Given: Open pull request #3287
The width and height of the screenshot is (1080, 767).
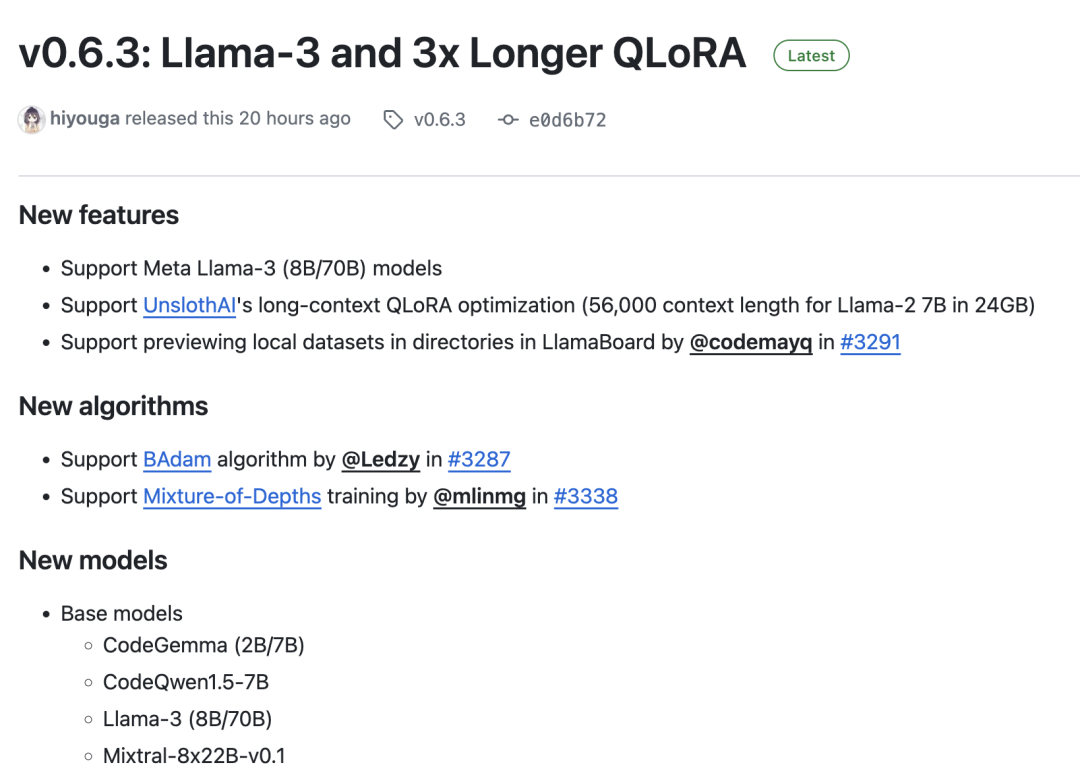Looking at the screenshot, I should pyautogui.click(x=479, y=459).
